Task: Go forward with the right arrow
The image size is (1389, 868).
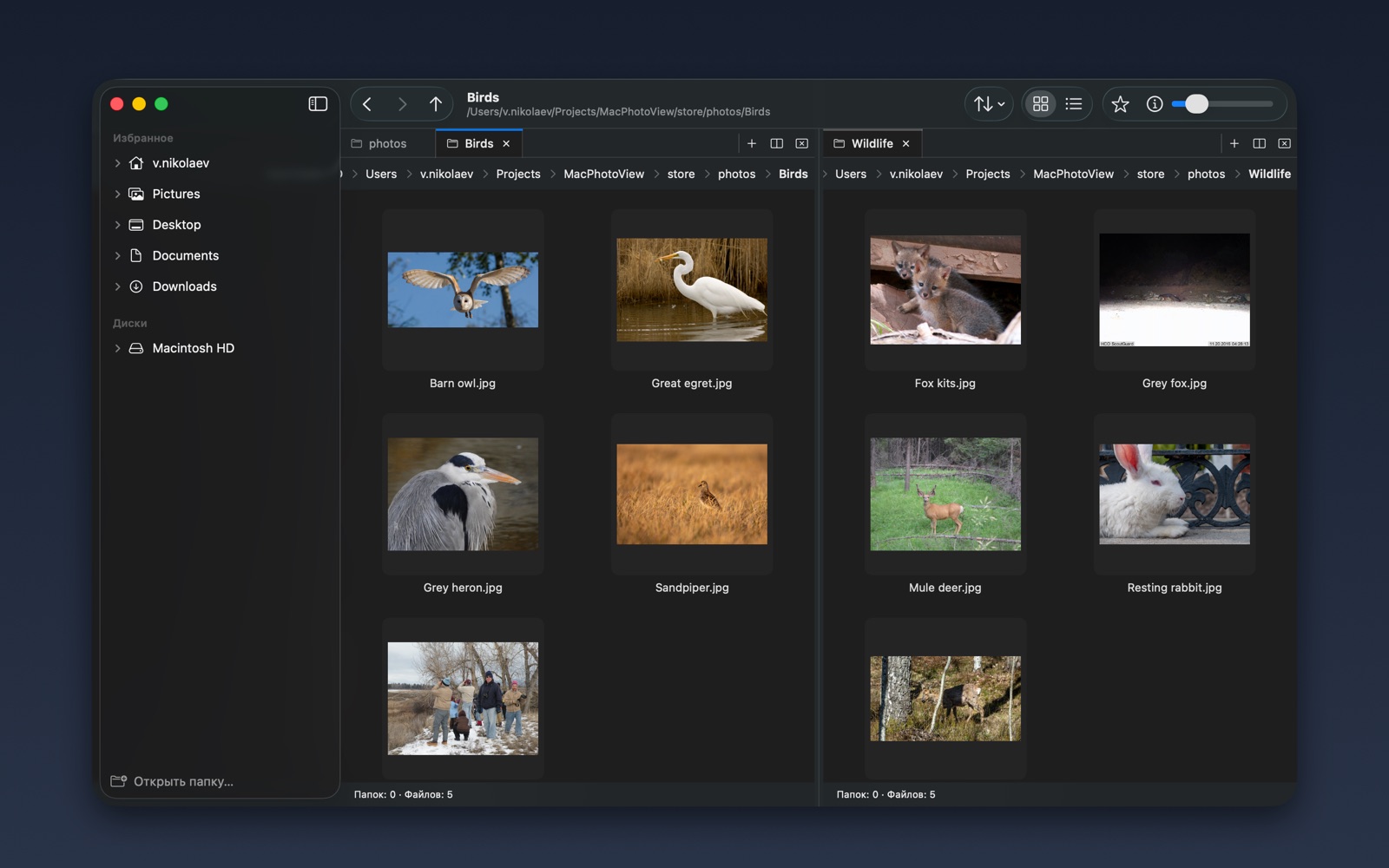Action: (x=402, y=104)
